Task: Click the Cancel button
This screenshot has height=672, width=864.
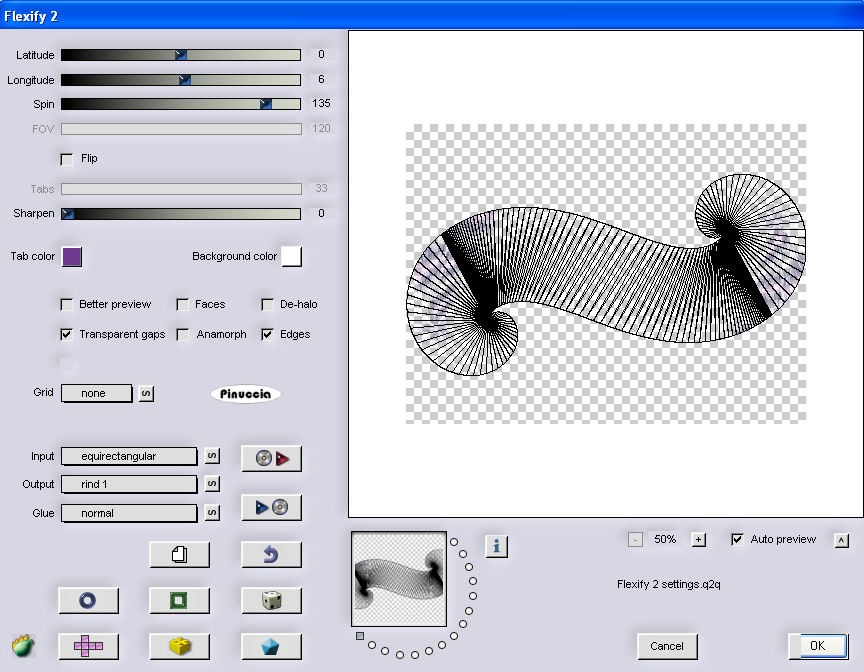Action: 667,646
